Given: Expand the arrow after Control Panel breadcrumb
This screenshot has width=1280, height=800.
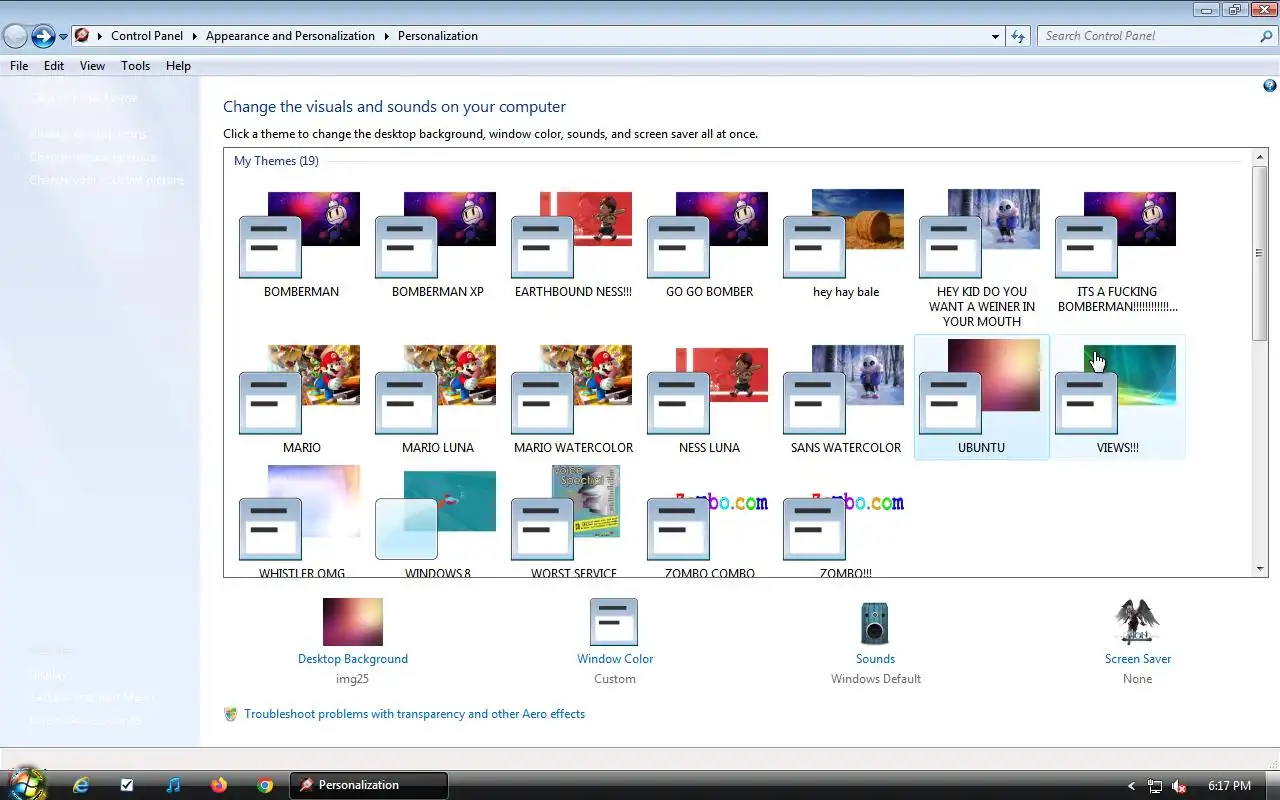Looking at the screenshot, I should [x=194, y=36].
